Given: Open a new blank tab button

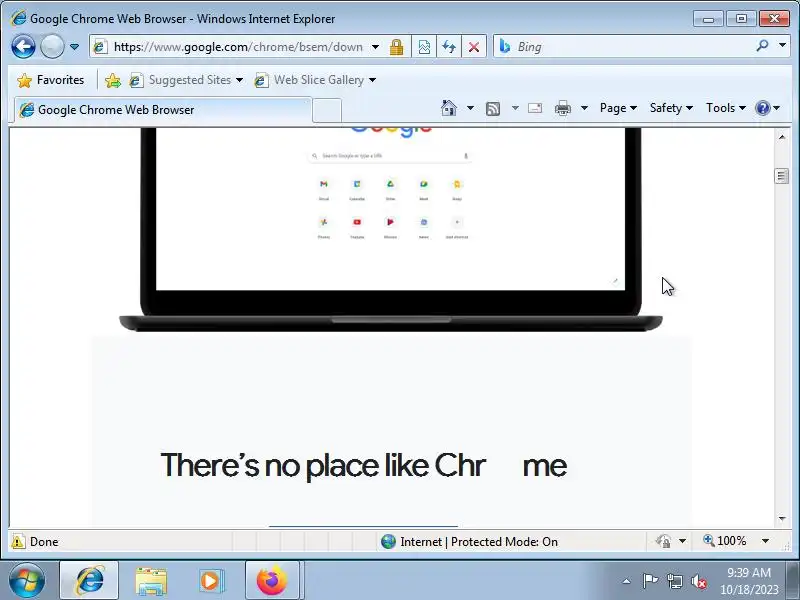Looking at the screenshot, I should (327, 110).
